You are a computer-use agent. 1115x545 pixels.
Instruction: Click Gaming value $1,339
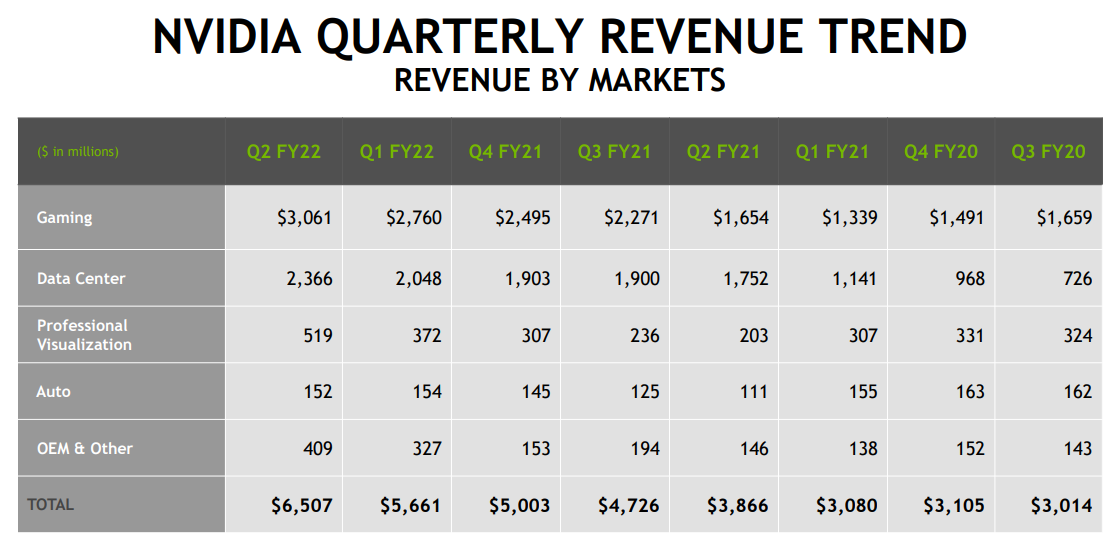(x=850, y=218)
